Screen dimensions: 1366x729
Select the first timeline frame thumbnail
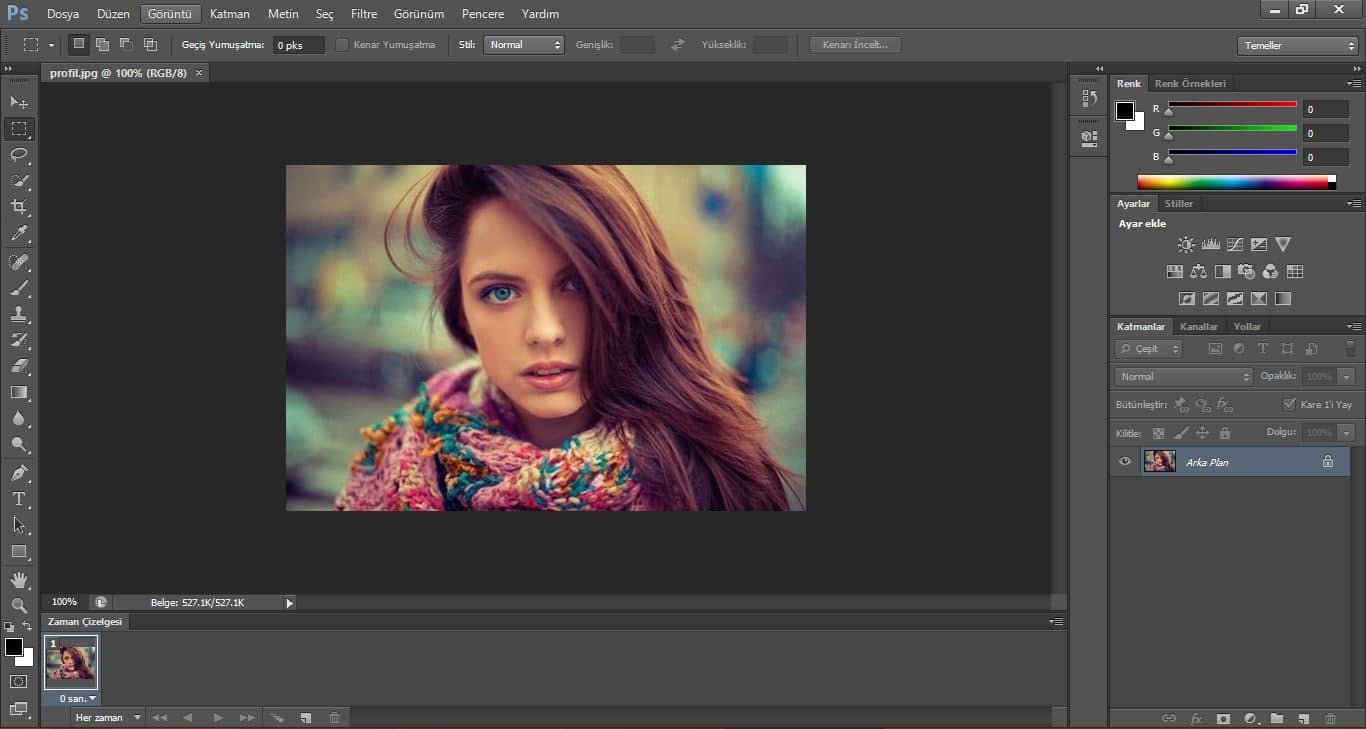(71, 663)
